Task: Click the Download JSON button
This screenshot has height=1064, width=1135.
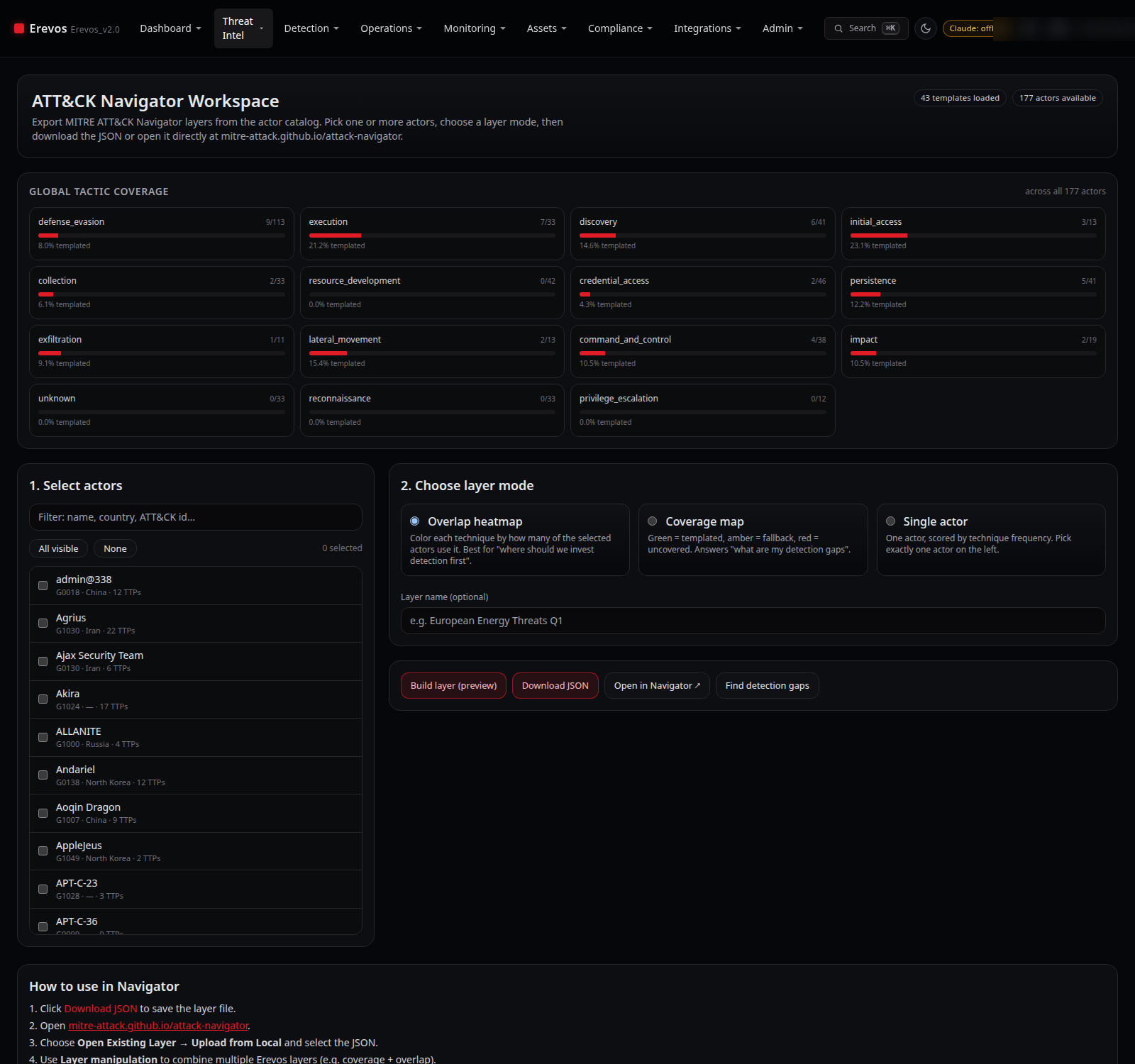Action: [x=555, y=685]
